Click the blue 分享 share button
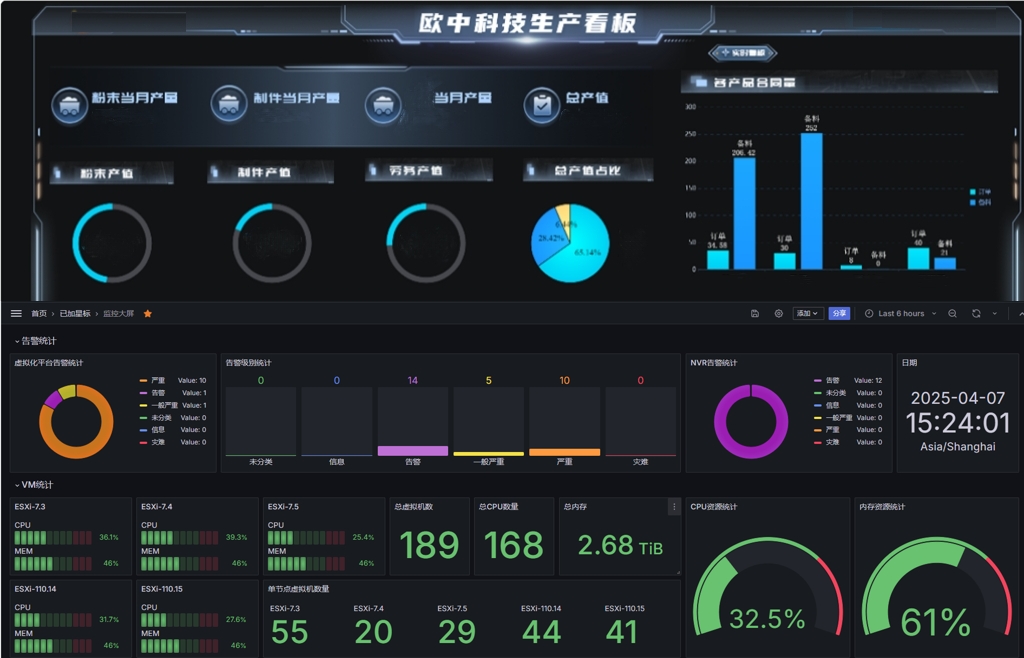 pyautogui.click(x=840, y=313)
